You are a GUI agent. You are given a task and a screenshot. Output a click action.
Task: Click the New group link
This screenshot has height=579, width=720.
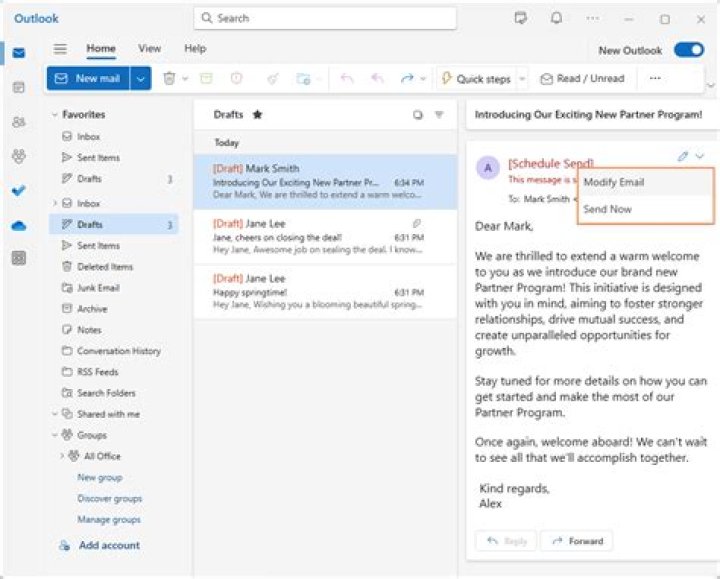(100, 478)
